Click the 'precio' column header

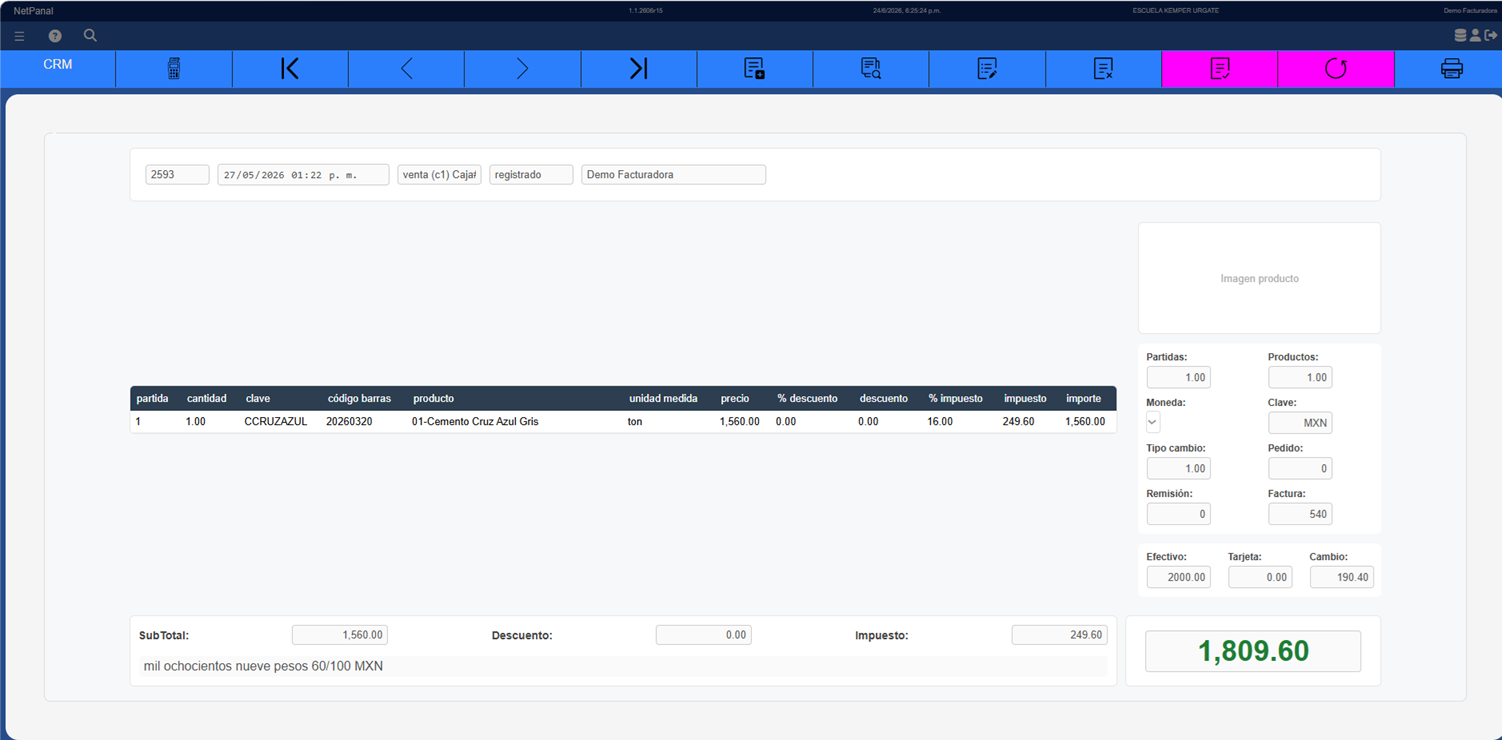pyautogui.click(x=735, y=398)
